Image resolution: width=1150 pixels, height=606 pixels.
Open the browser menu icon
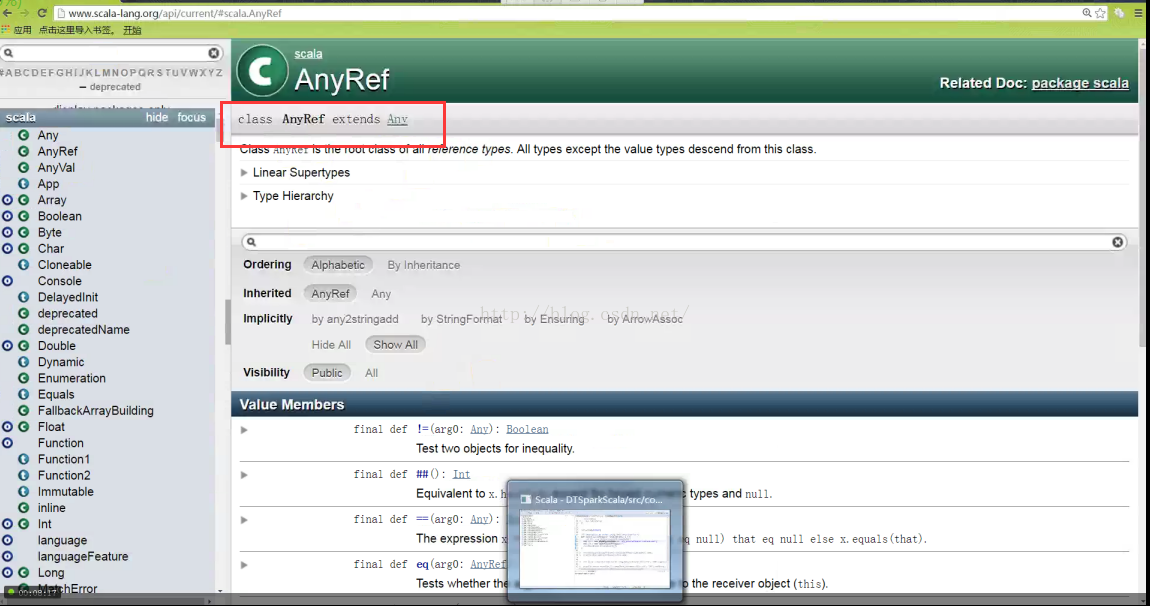1138,12
